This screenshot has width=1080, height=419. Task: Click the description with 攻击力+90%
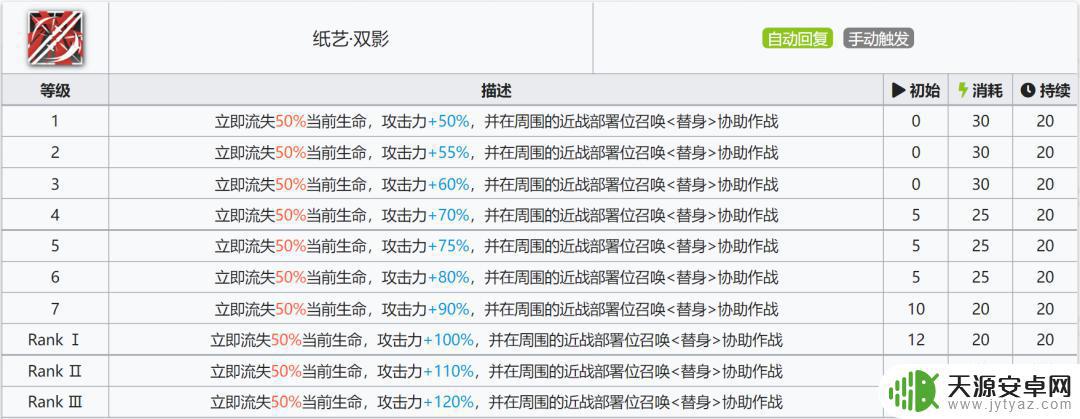pyautogui.click(x=496, y=309)
